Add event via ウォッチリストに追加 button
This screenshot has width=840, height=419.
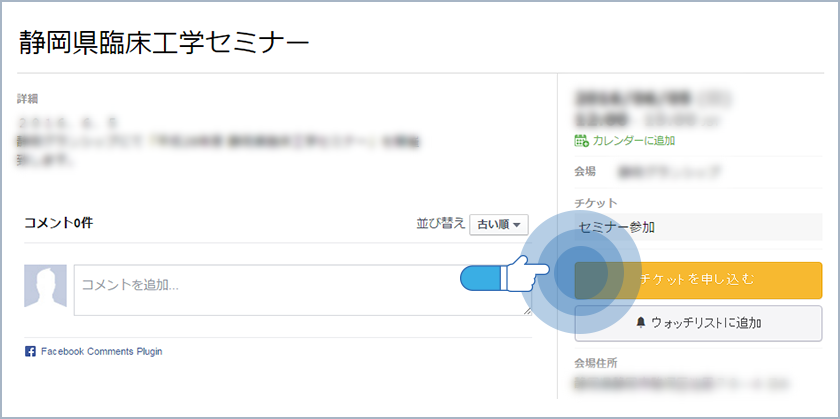698,323
